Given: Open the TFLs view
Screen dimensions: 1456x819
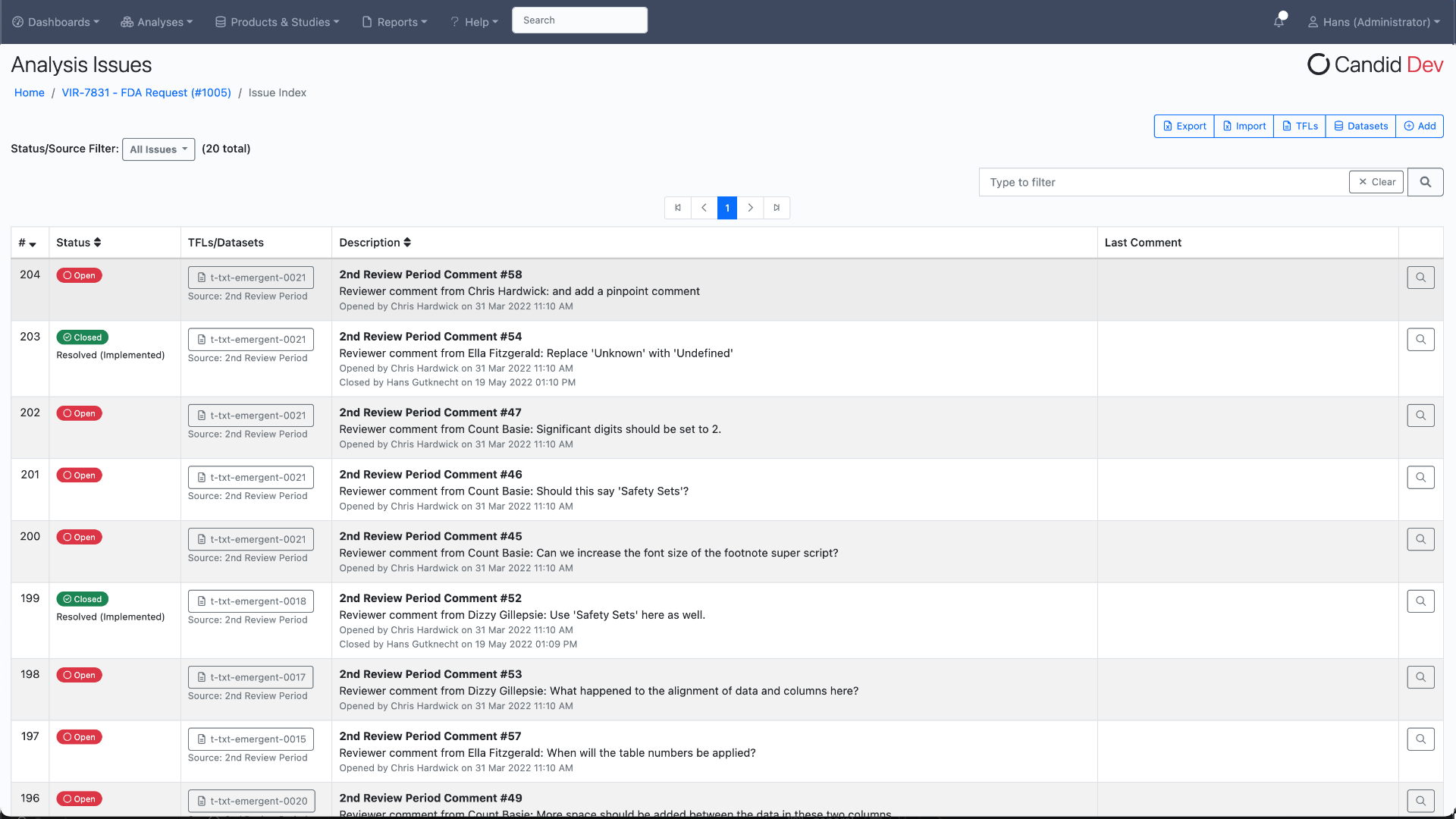Looking at the screenshot, I should pos(1300,126).
